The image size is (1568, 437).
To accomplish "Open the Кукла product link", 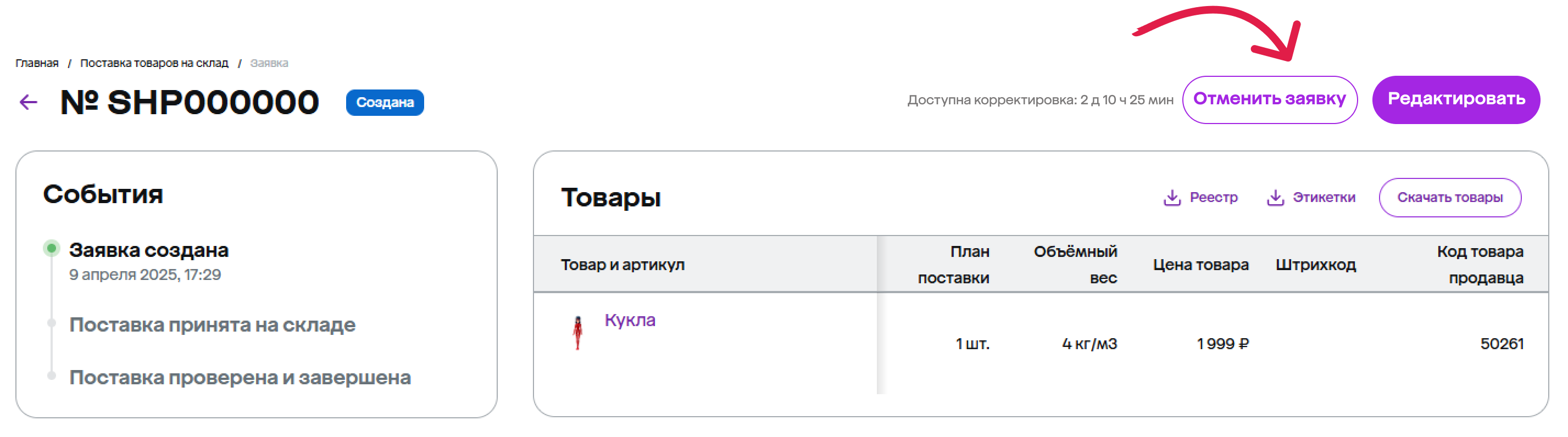I will click(630, 320).
